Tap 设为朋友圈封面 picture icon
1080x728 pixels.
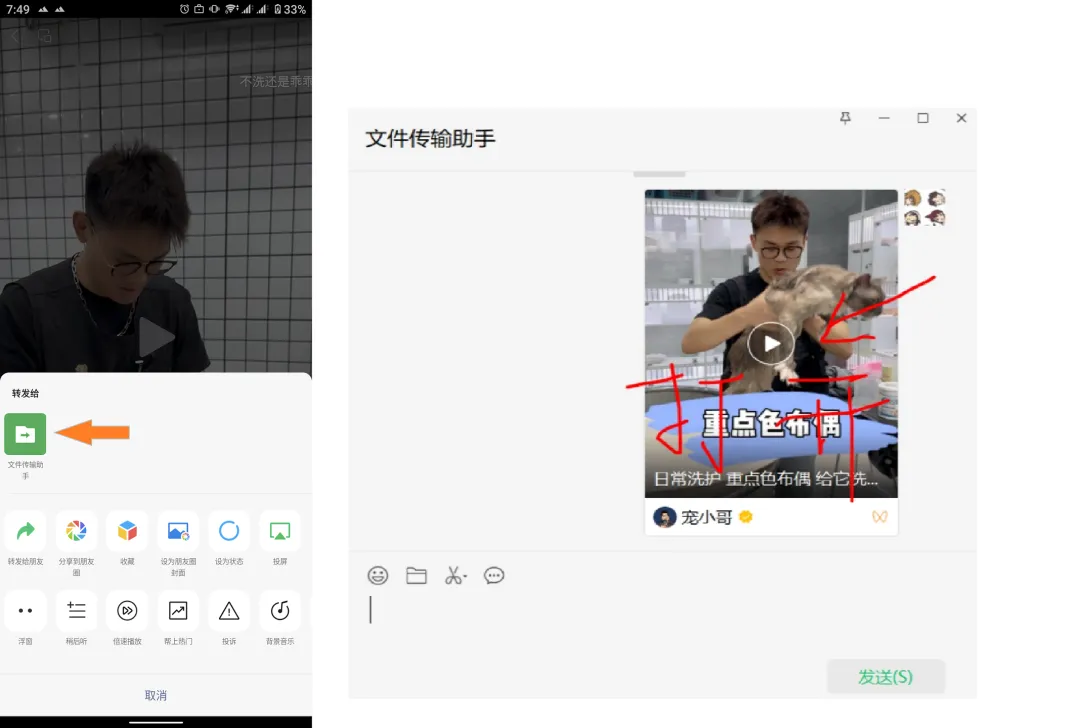pyautogui.click(x=178, y=531)
